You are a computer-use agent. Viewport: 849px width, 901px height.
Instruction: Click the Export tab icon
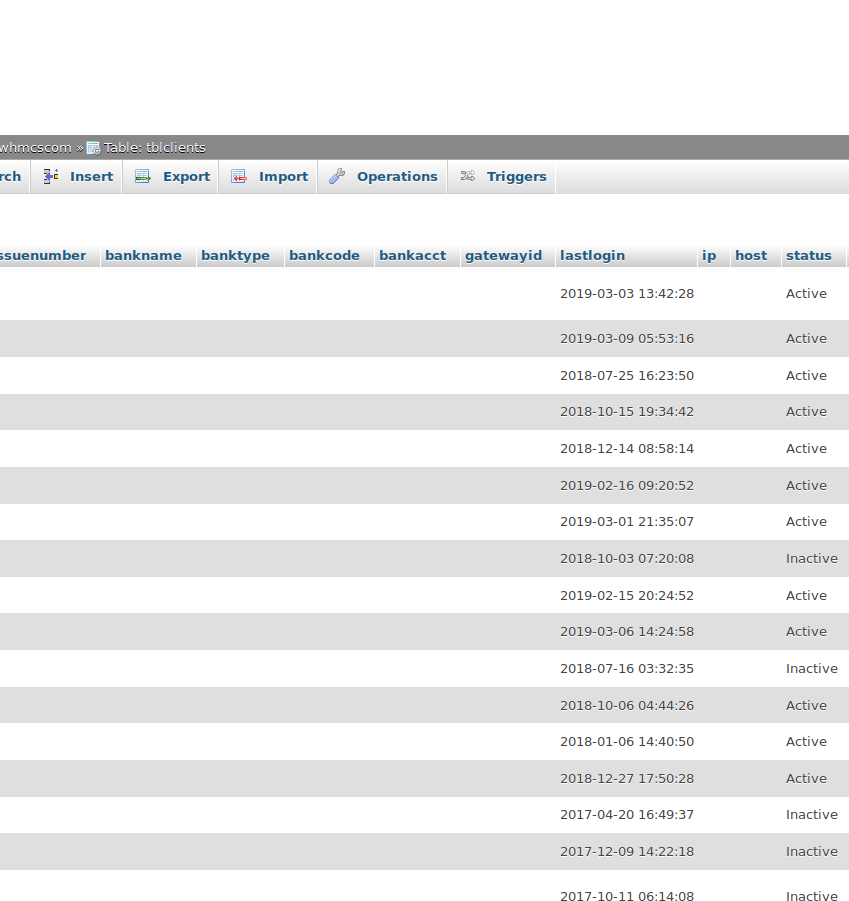click(x=142, y=176)
